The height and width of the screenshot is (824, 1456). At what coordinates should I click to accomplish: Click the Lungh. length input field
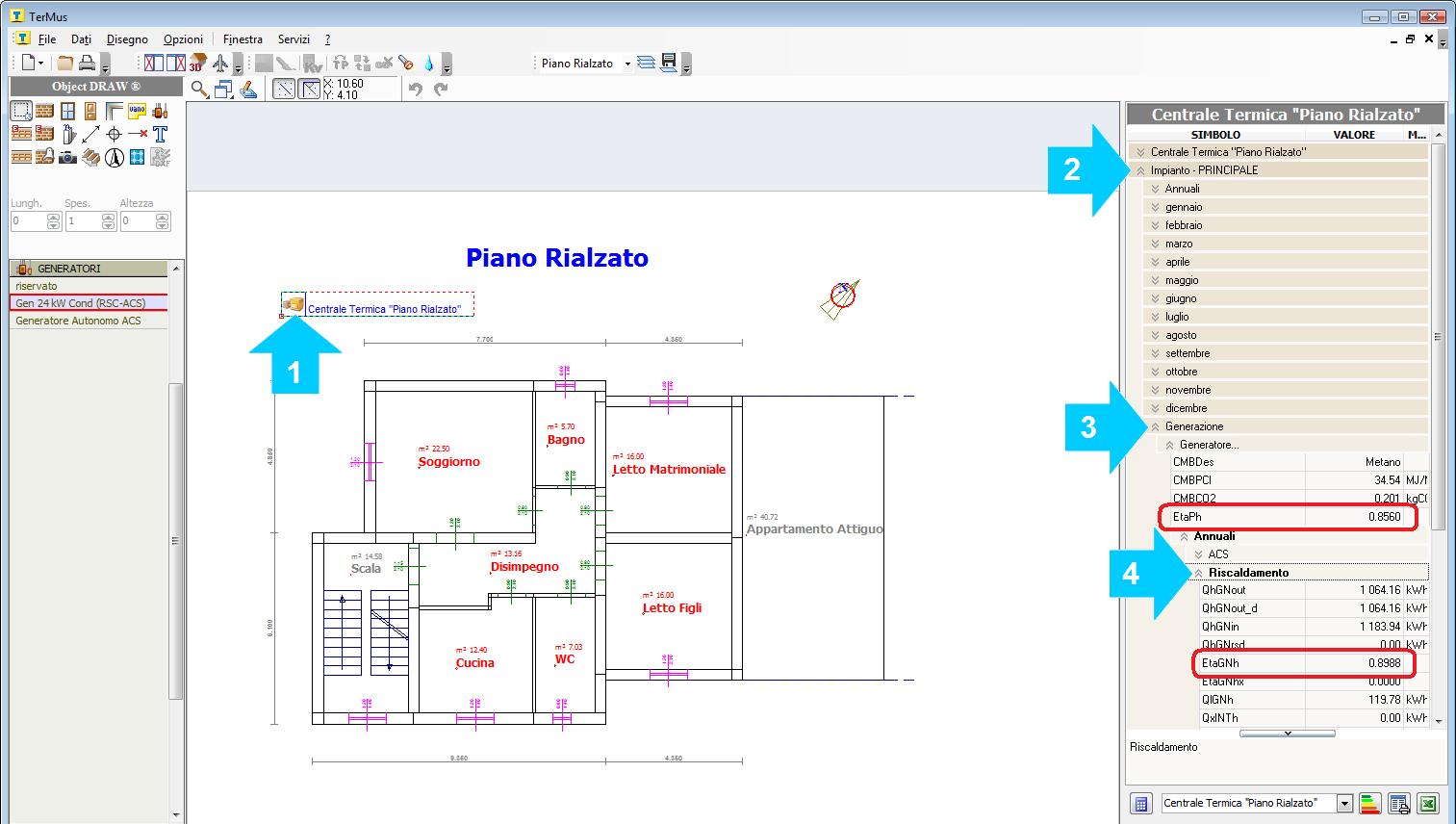[x=29, y=221]
